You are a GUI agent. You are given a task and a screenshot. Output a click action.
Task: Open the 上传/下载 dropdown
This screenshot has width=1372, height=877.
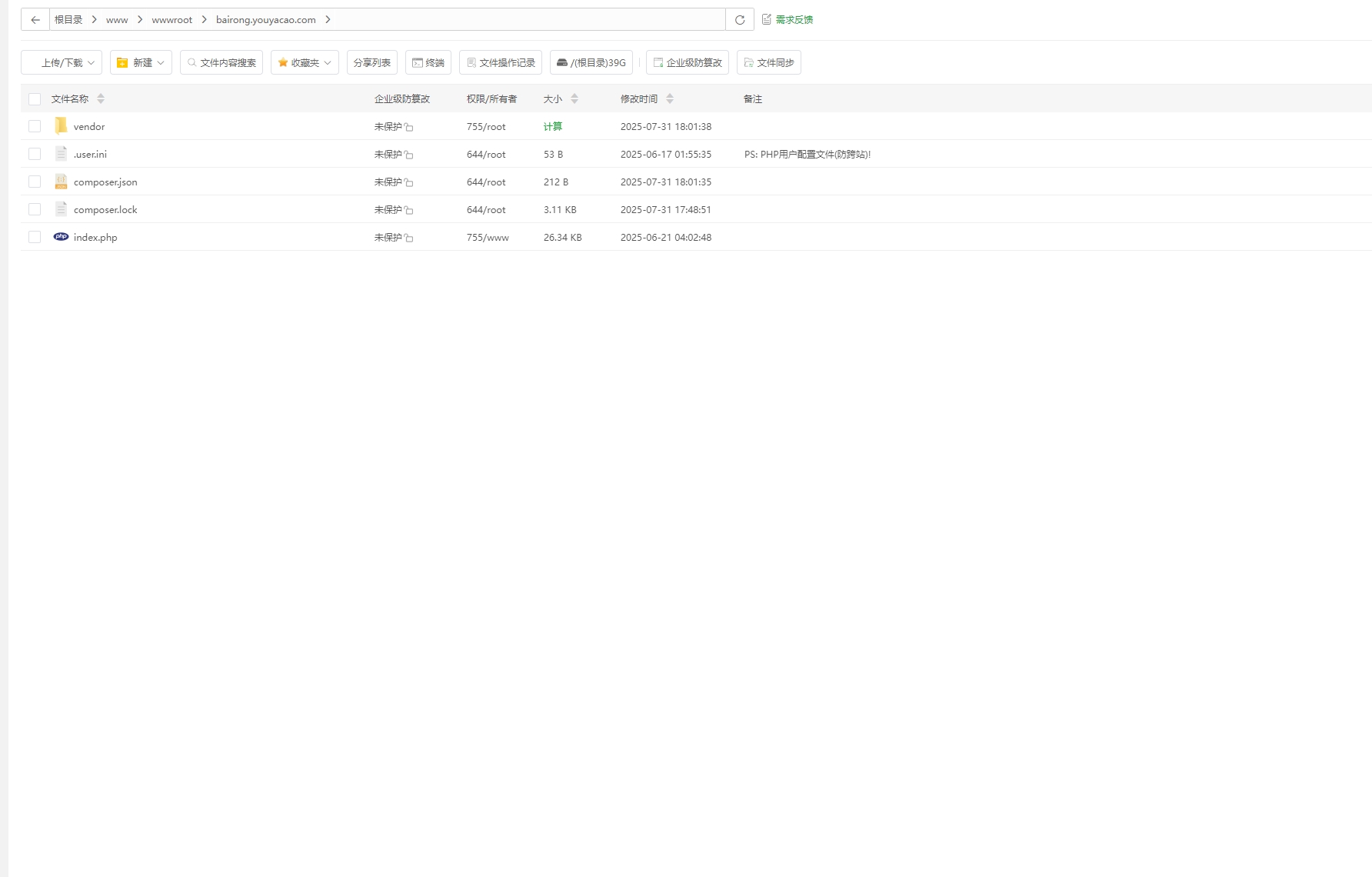click(62, 62)
